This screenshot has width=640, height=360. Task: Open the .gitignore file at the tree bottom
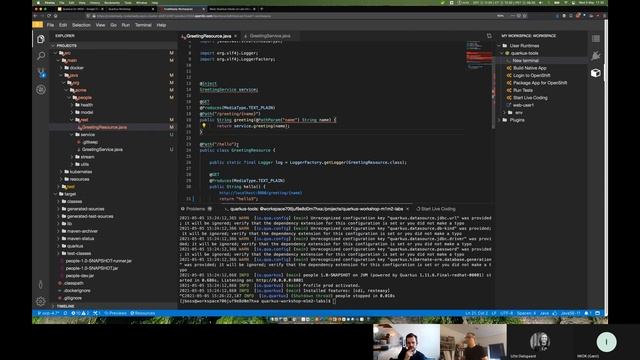73,298
